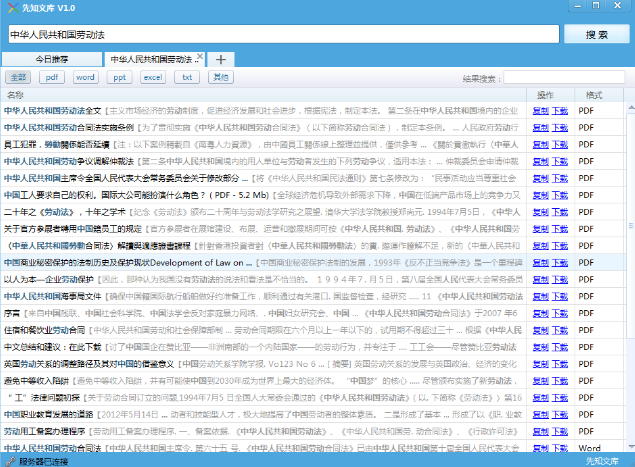Select the 中华人民共和国劳动法 results tab

[x=148, y=60]
